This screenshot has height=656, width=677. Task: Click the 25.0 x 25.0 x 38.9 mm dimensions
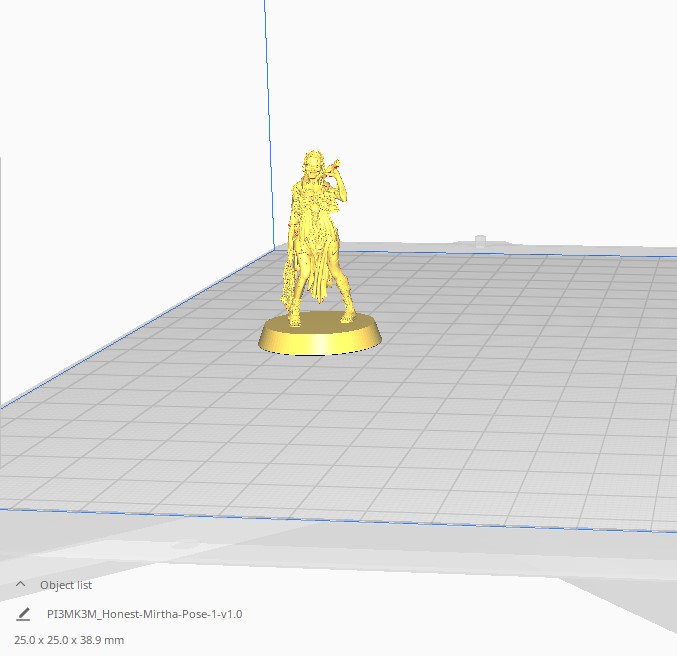coord(69,640)
